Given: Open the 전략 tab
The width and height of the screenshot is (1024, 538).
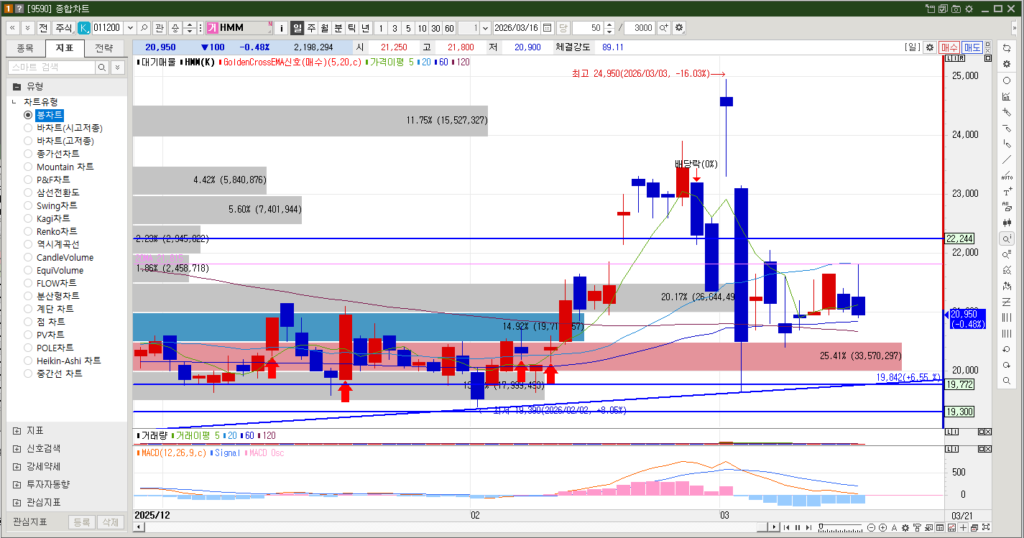Looking at the screenshot, I should pyautogui.click(x=103, y=47).
